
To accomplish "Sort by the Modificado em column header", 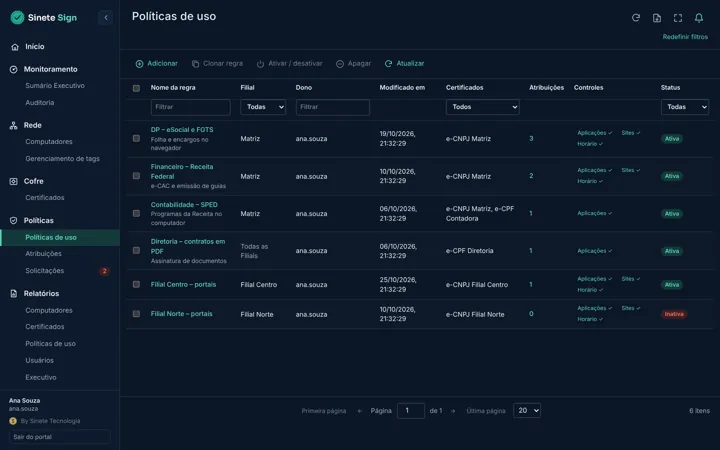I will pos(402,88).
